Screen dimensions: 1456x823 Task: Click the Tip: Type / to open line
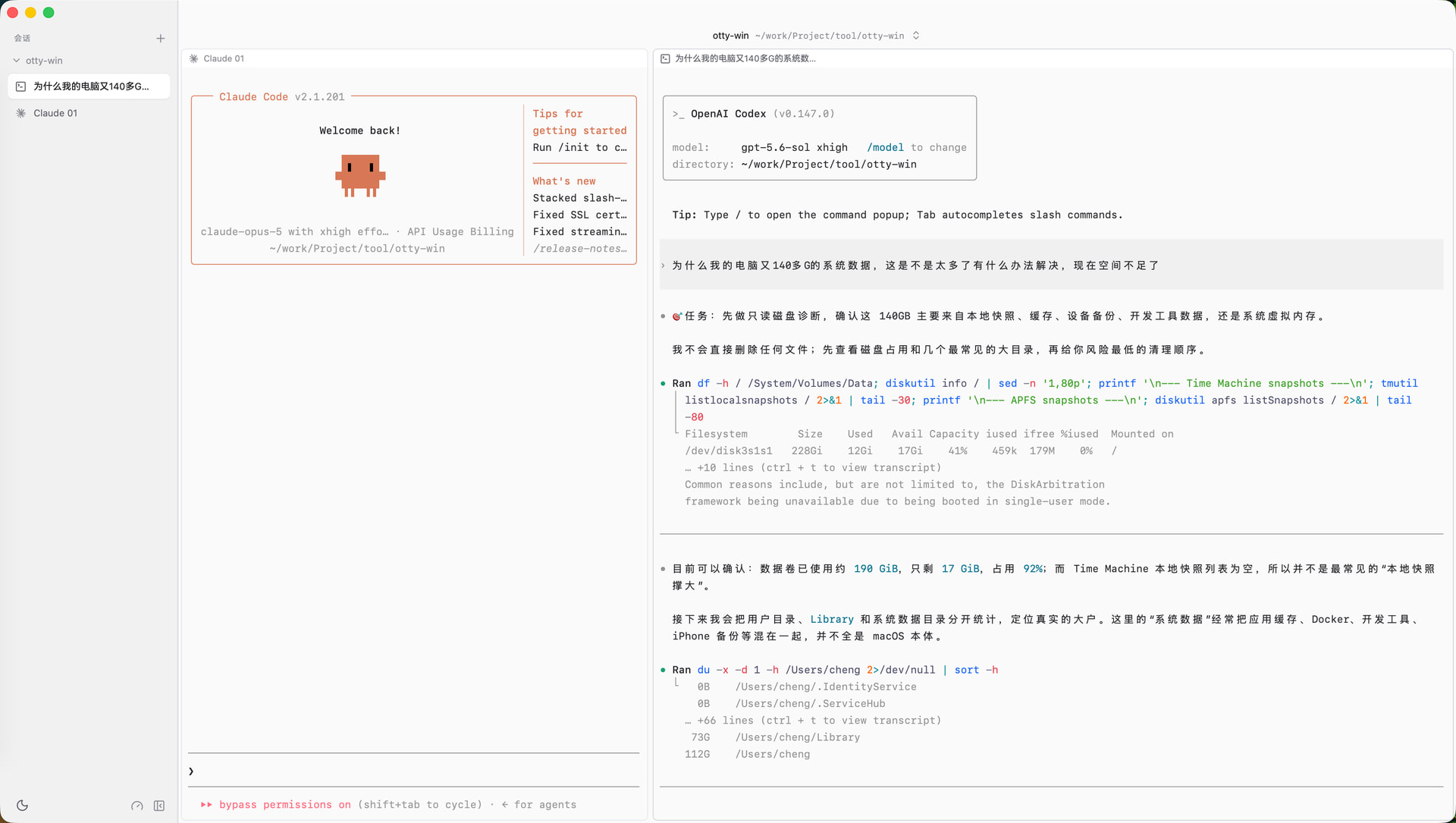tap(897, 215)
